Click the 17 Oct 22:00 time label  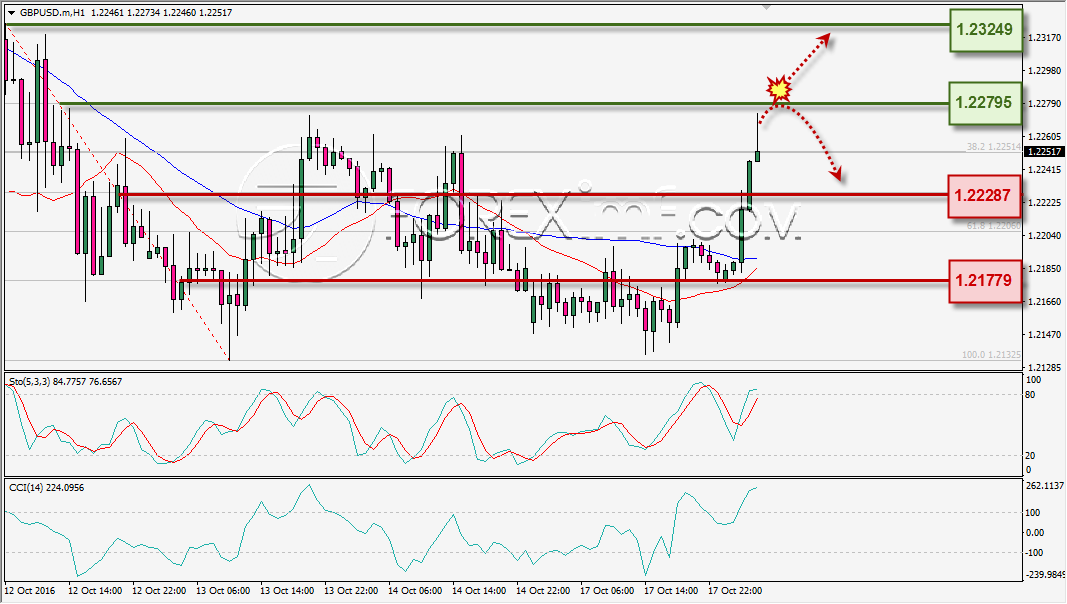(x=735, y=590)
